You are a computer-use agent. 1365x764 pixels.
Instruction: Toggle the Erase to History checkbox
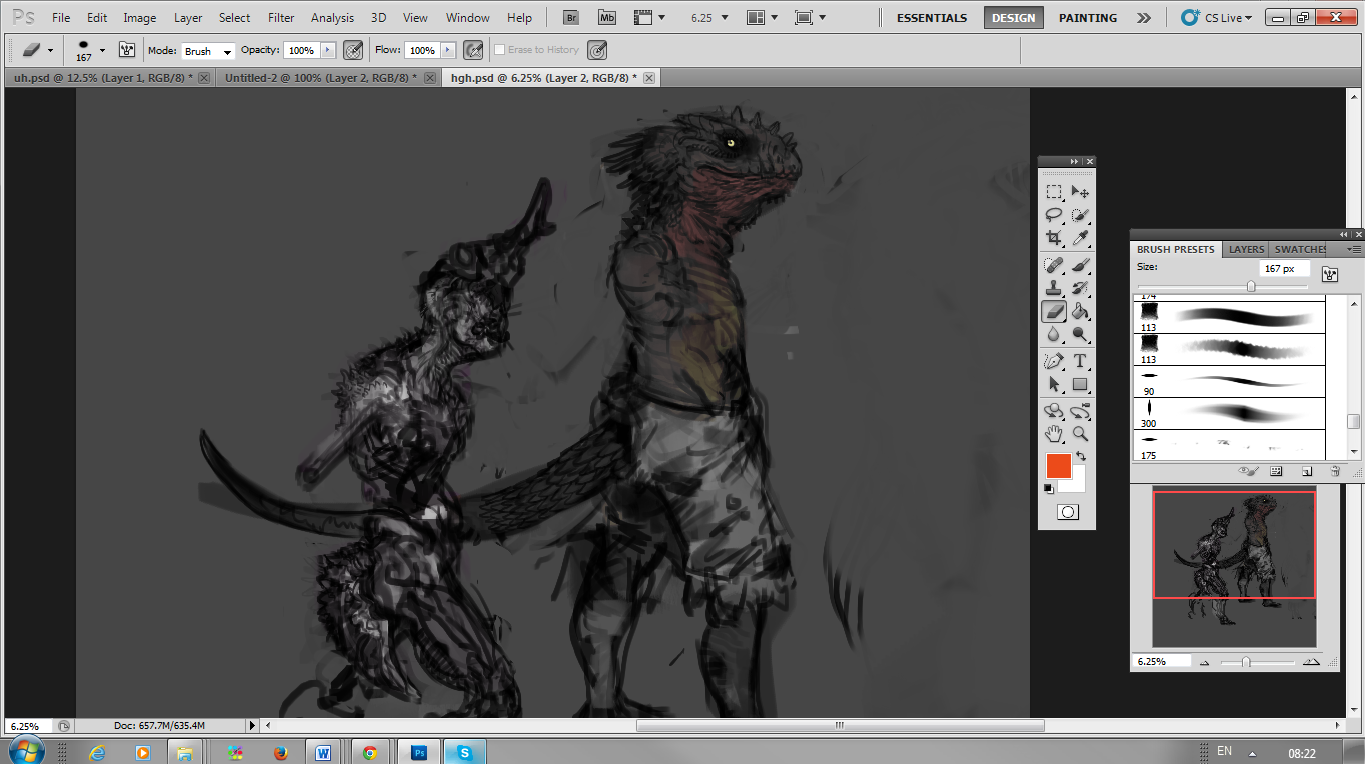tap(500, 50)
